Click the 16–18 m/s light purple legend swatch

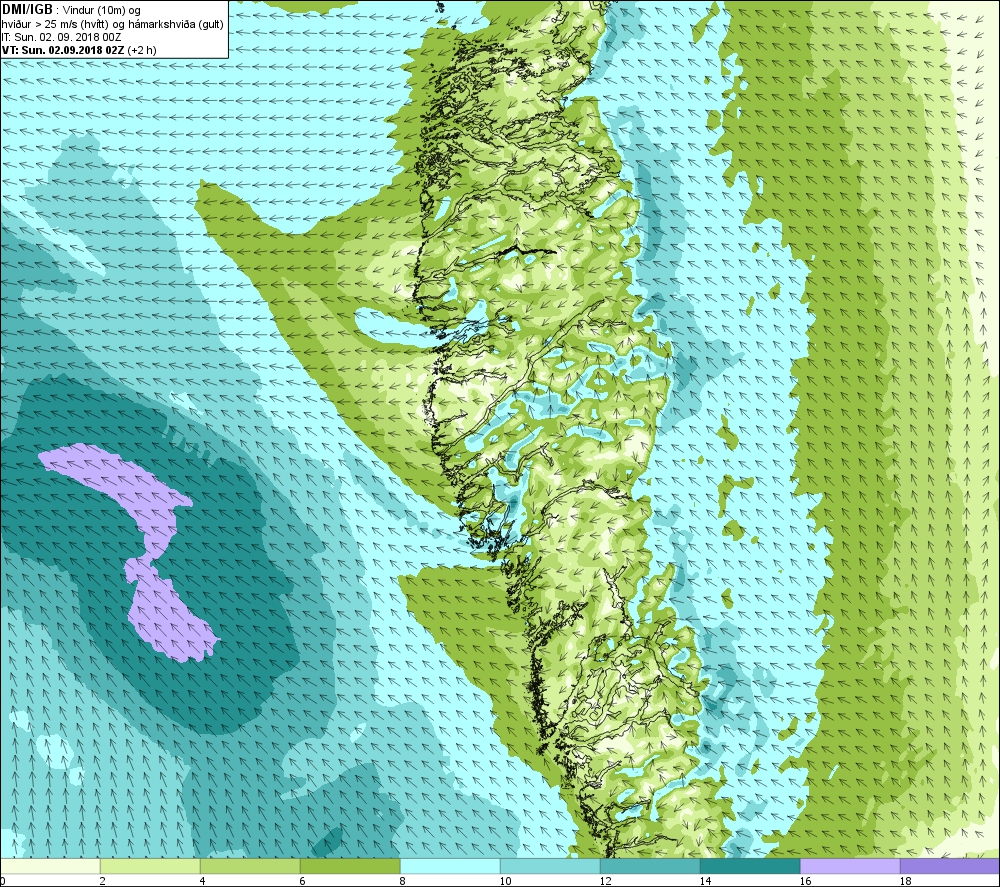pos(850,866)
